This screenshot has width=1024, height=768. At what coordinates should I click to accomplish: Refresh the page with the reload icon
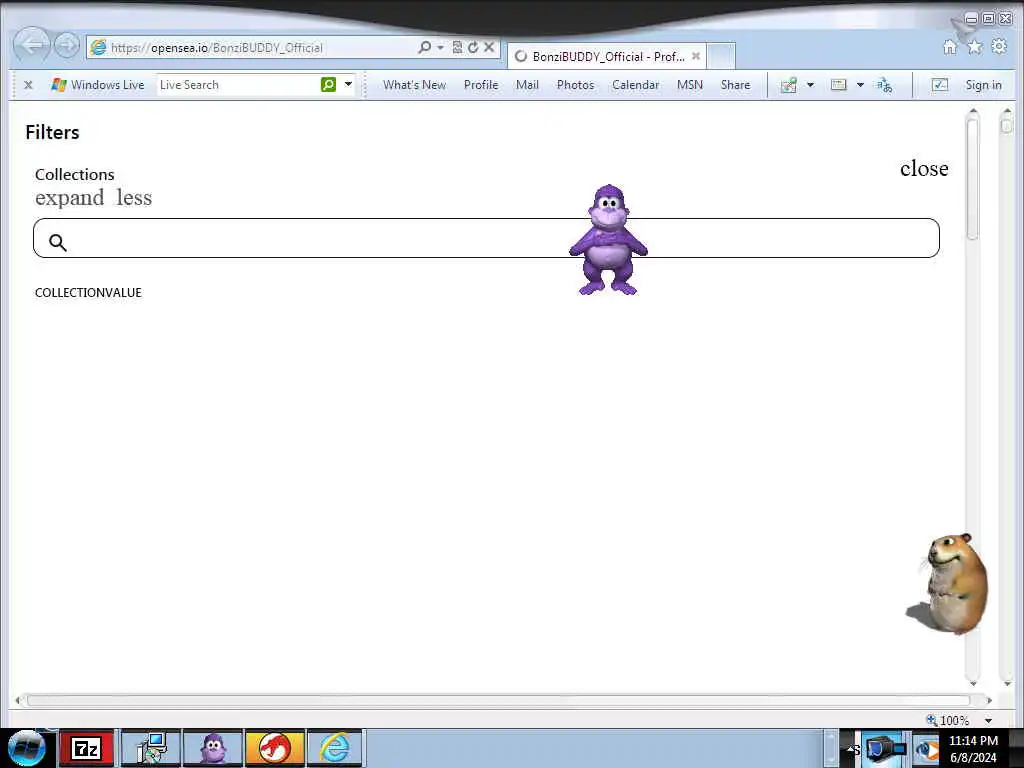[473, 47]
